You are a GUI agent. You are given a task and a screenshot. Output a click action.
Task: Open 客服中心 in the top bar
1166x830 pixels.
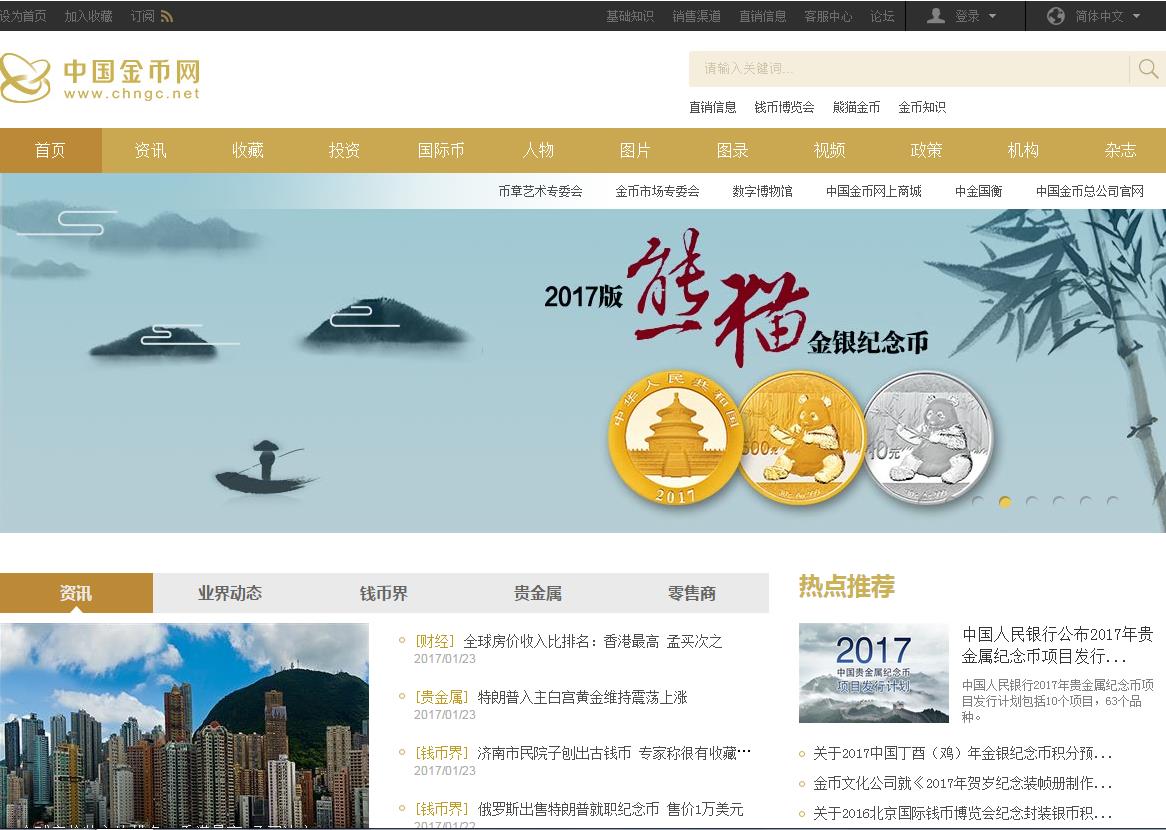(828, 16)
